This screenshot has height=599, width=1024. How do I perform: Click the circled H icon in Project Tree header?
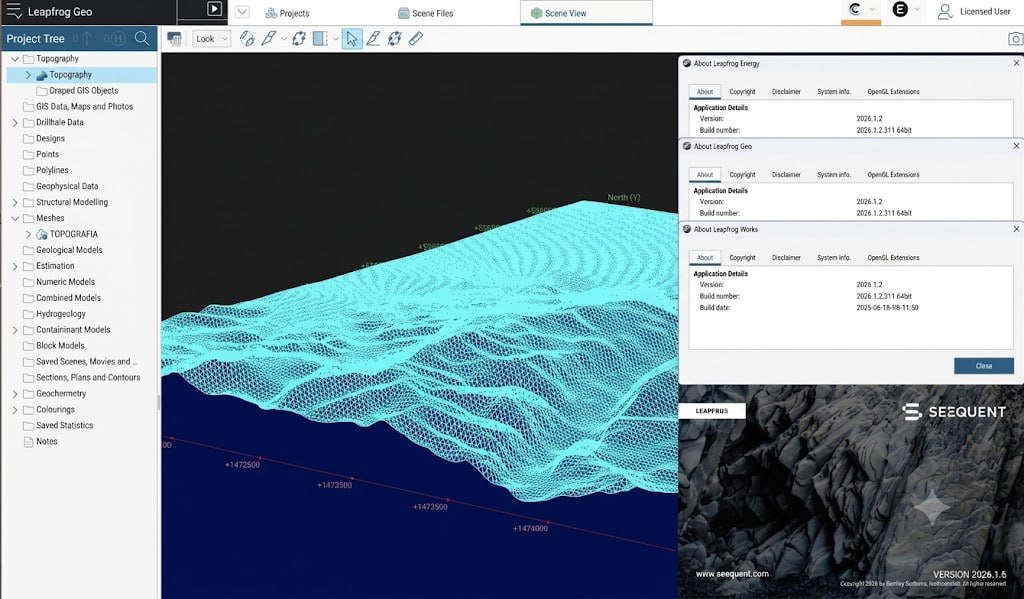tap(118, 39)
